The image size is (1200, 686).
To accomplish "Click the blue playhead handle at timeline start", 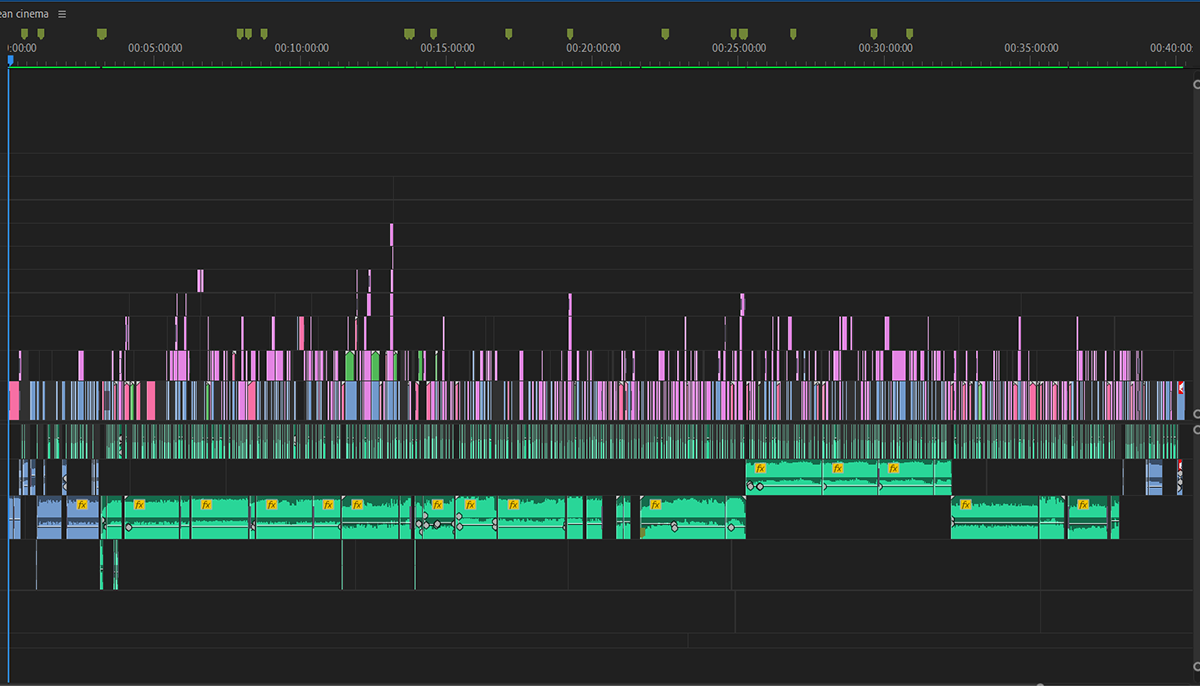I will click(10, 60).
